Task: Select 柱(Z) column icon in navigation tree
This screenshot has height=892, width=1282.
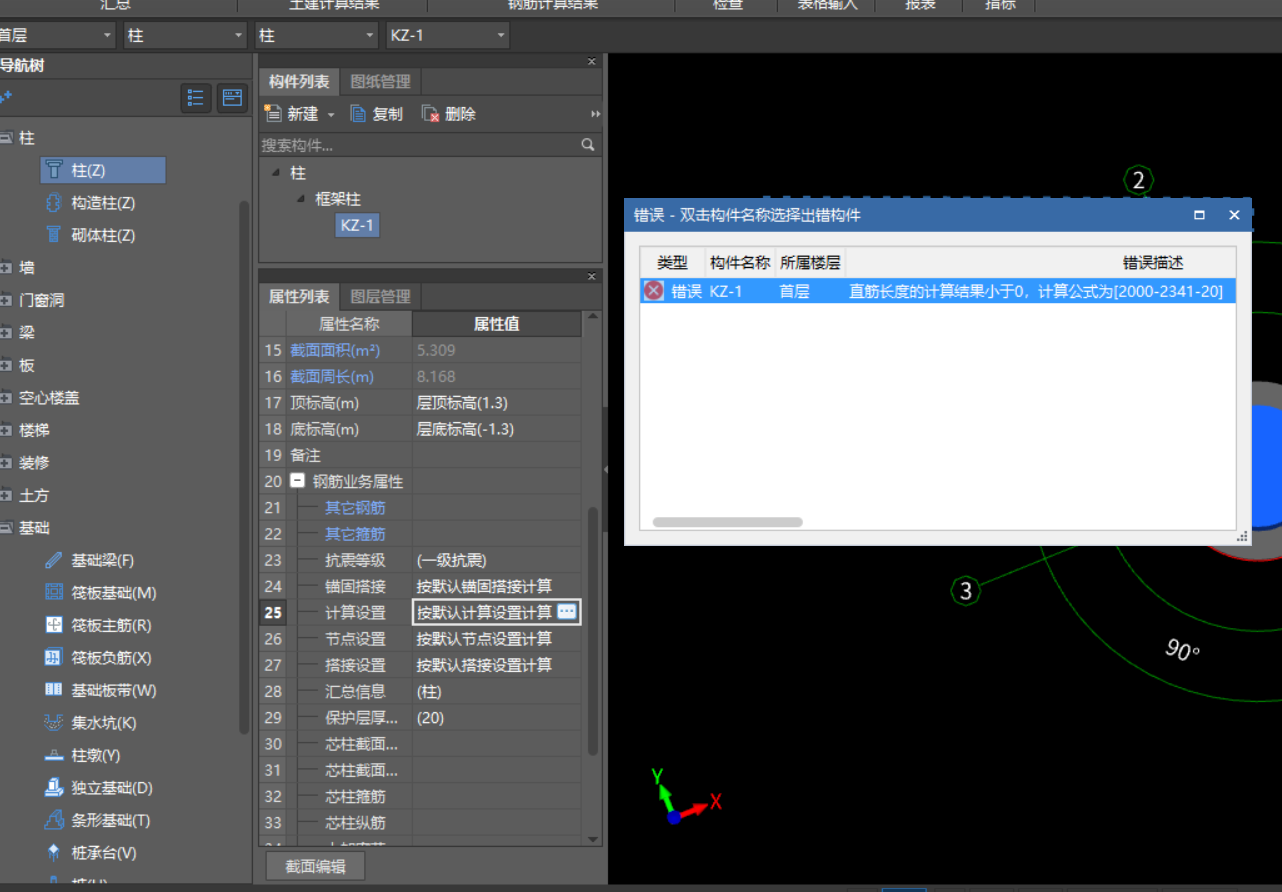Action: click(54, 171)
